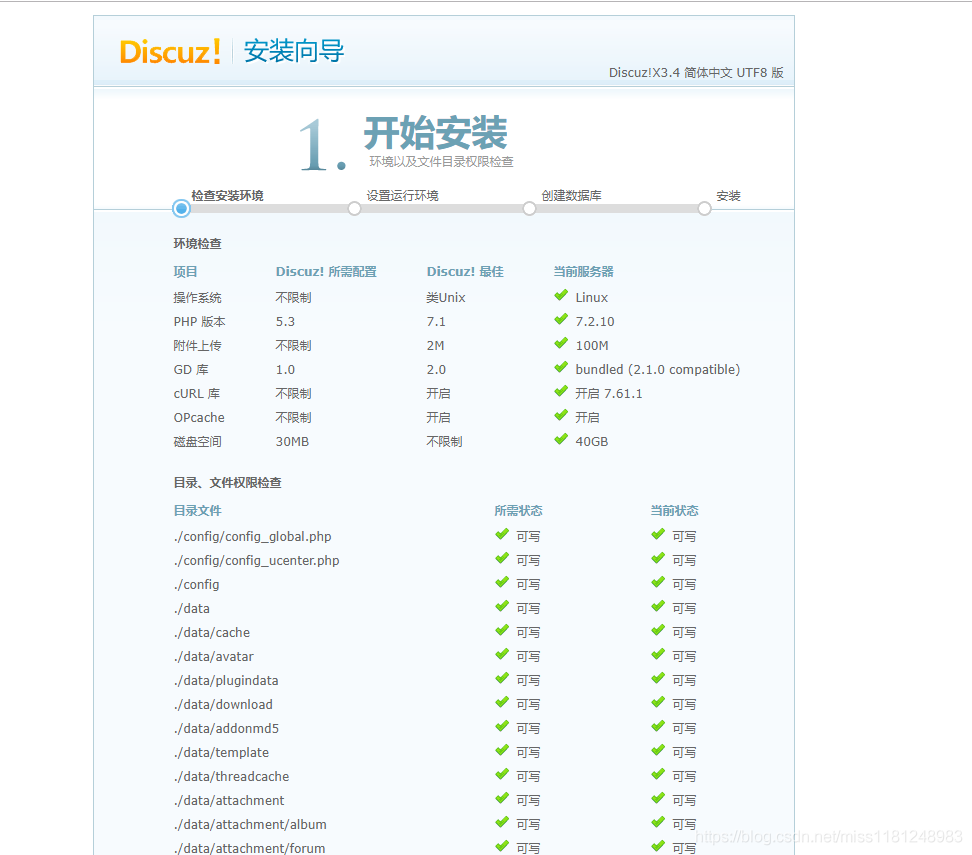The width and height of the screenshot is (972, 855).
Task: Click the 当前状态 column header
Action: [x=674, y=511]
